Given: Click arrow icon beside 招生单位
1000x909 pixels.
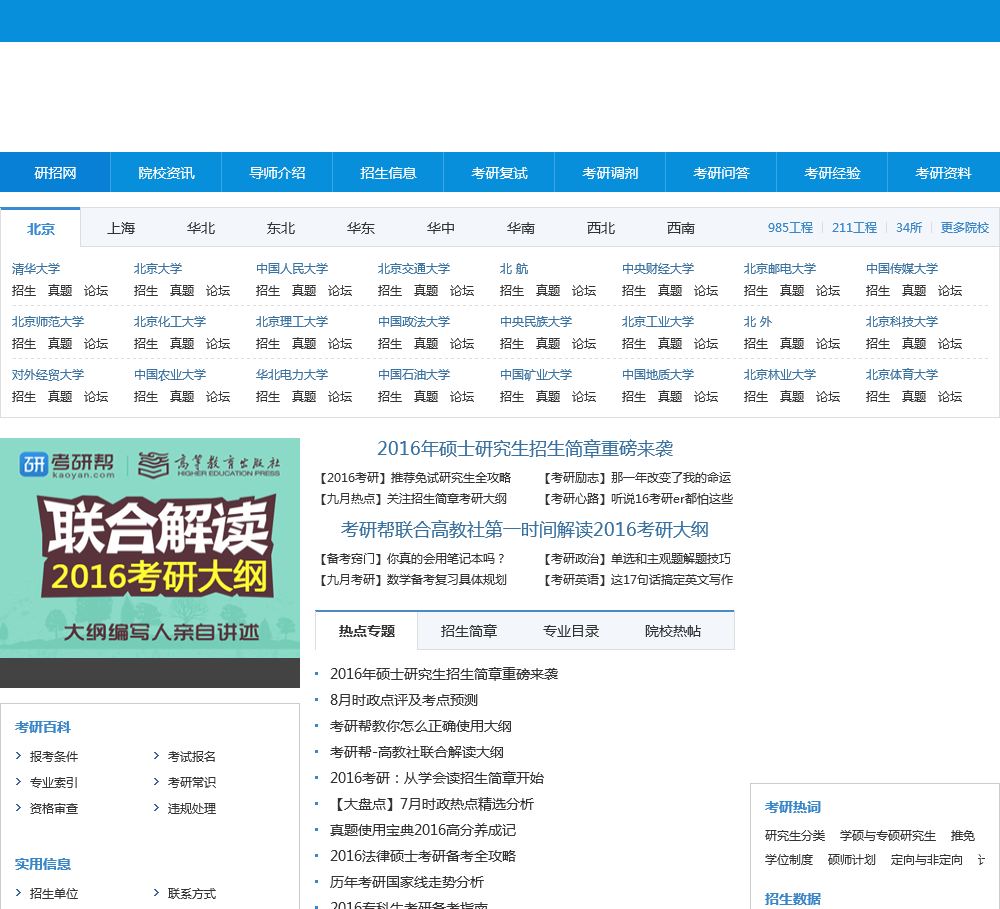Looking at the screenshot, I should (x=19, y=893).
